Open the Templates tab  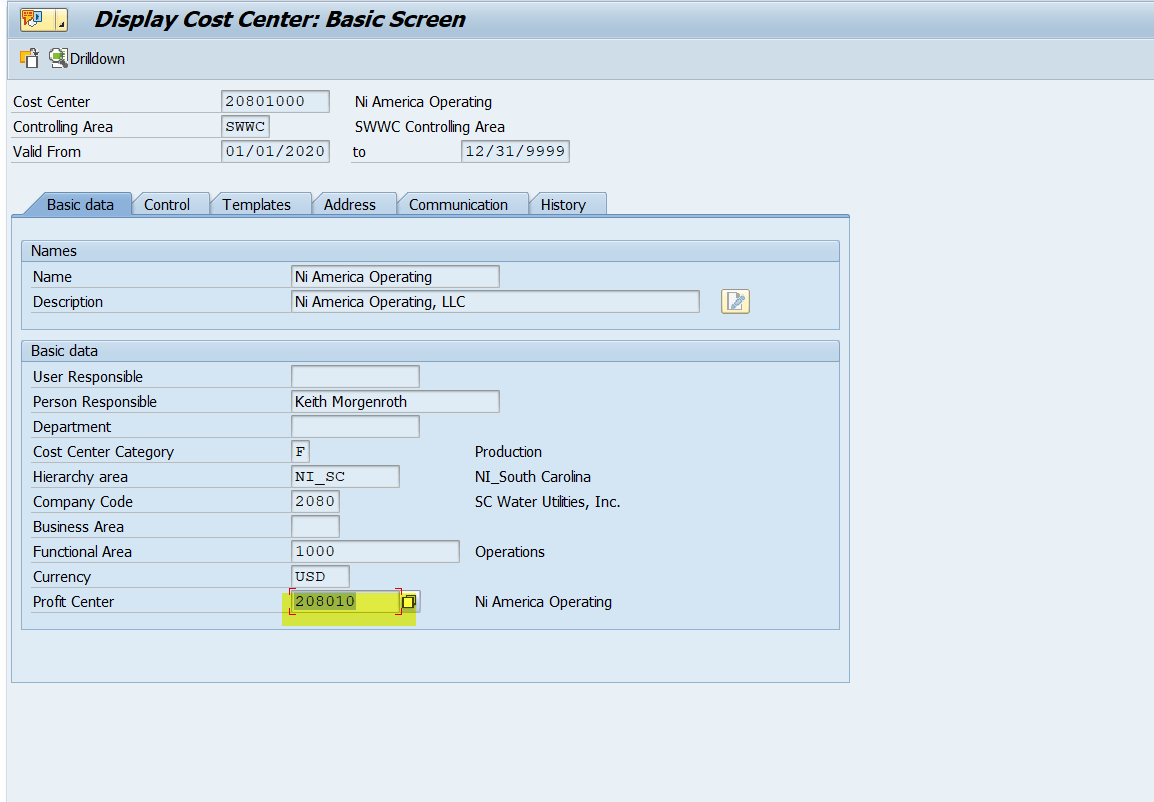coord(256,204)
